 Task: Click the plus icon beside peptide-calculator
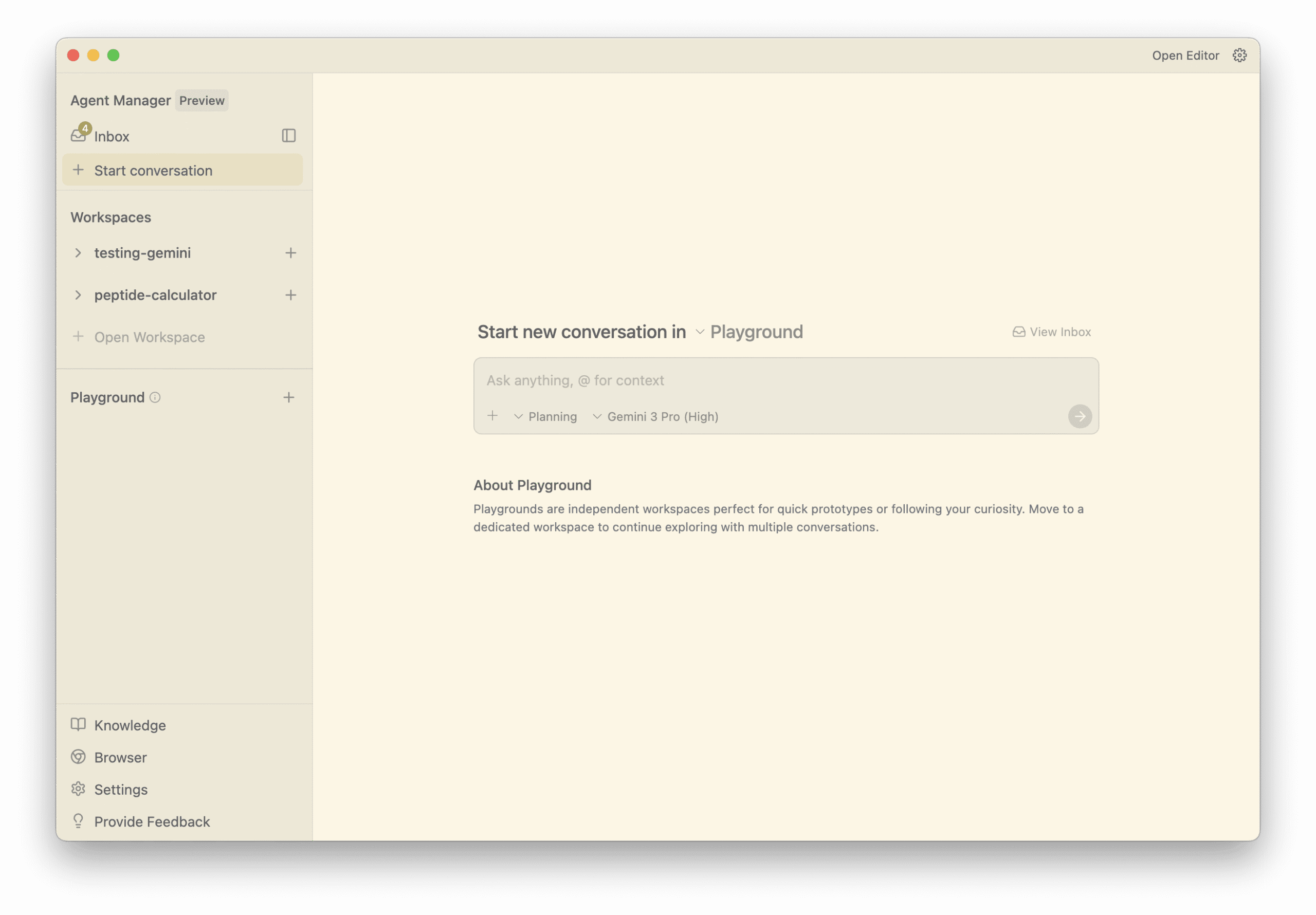[290, 295]
